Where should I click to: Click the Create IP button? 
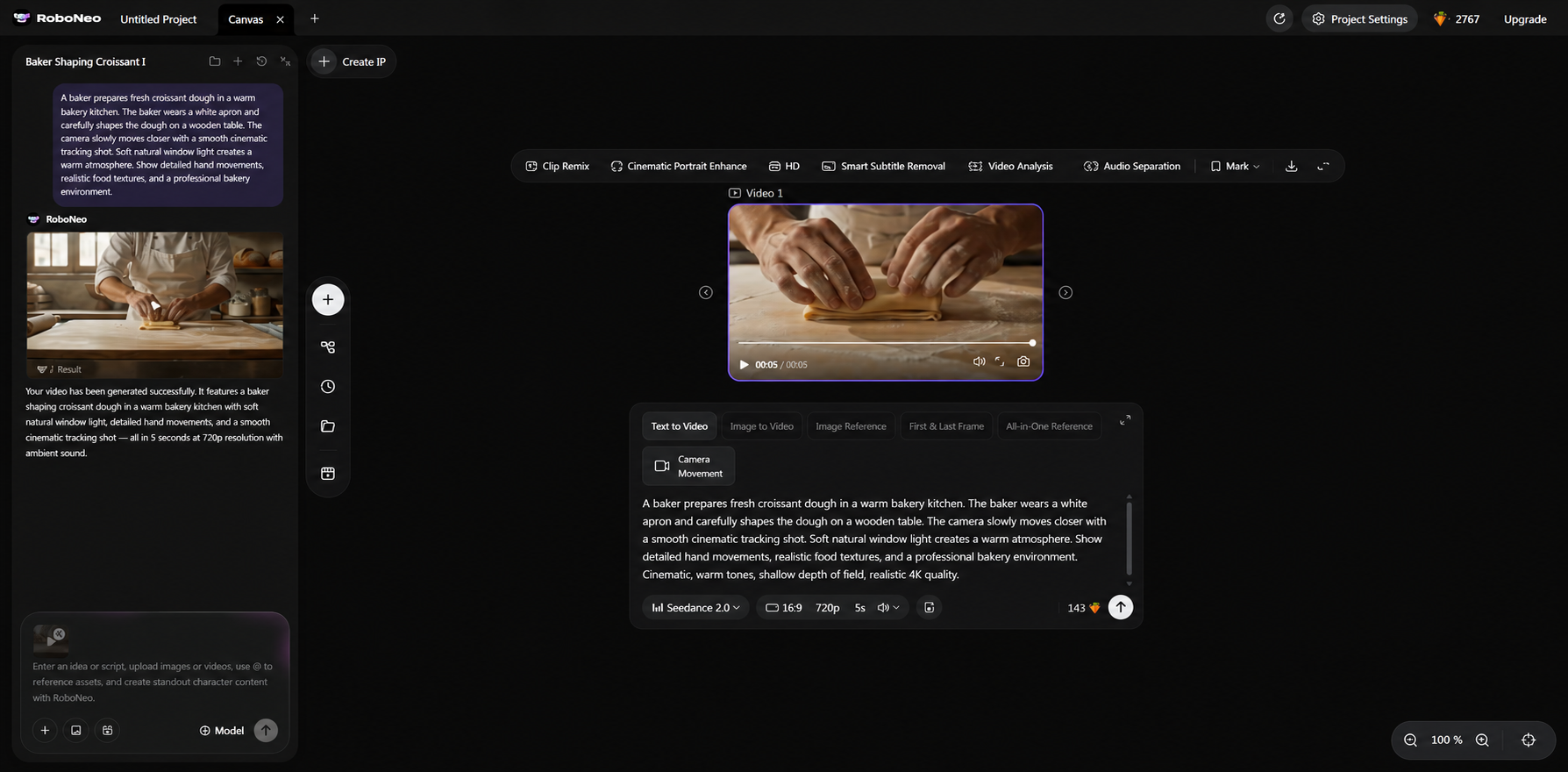(351, 61)
